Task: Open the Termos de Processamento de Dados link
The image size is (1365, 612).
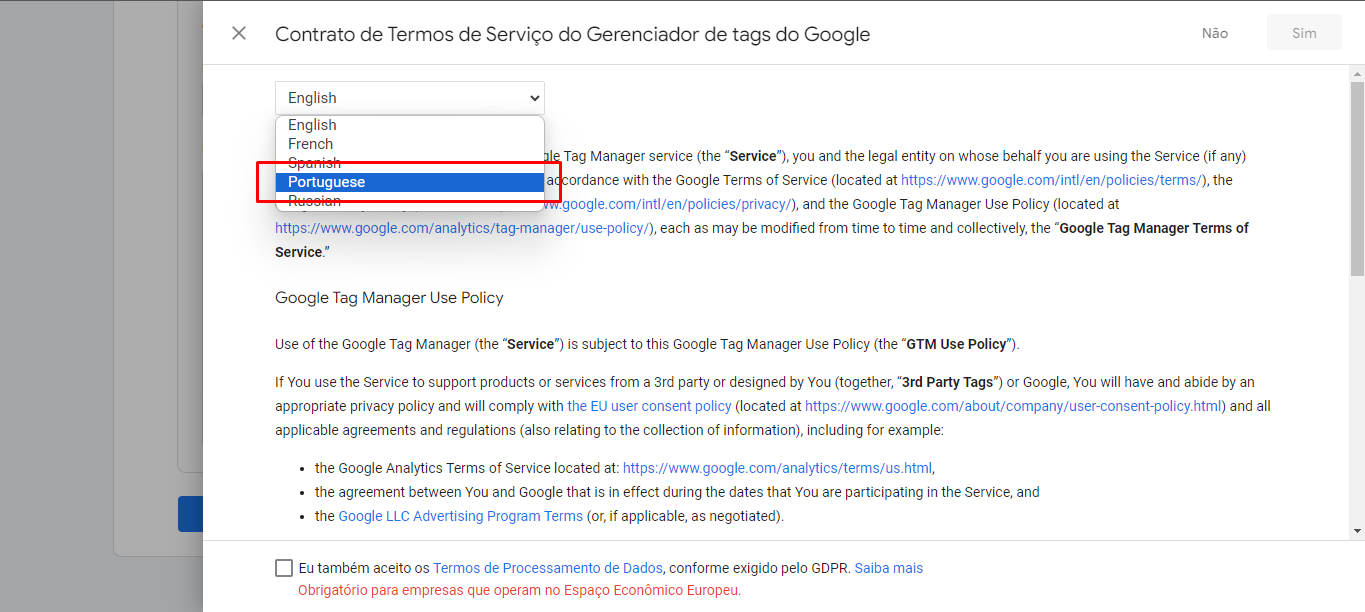Action: click(549, 568)
